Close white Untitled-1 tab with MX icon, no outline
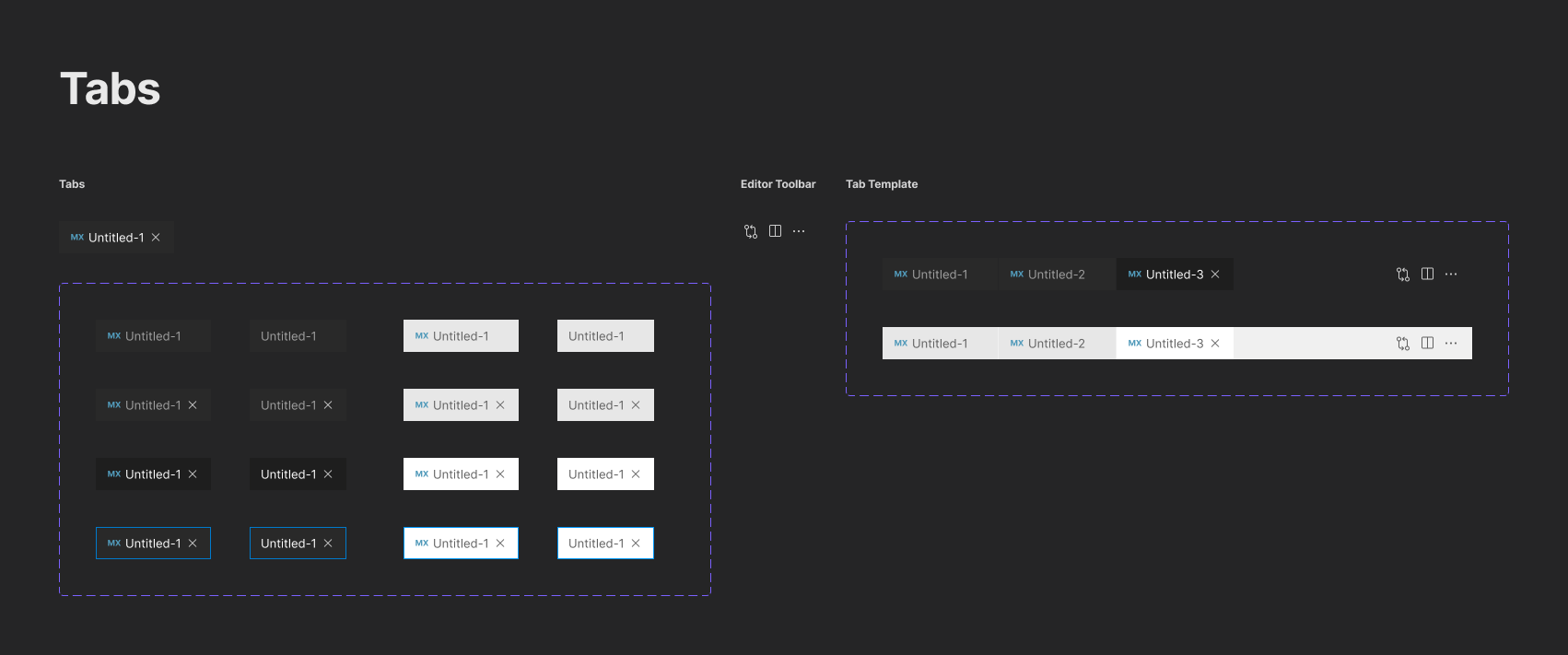 500,474
